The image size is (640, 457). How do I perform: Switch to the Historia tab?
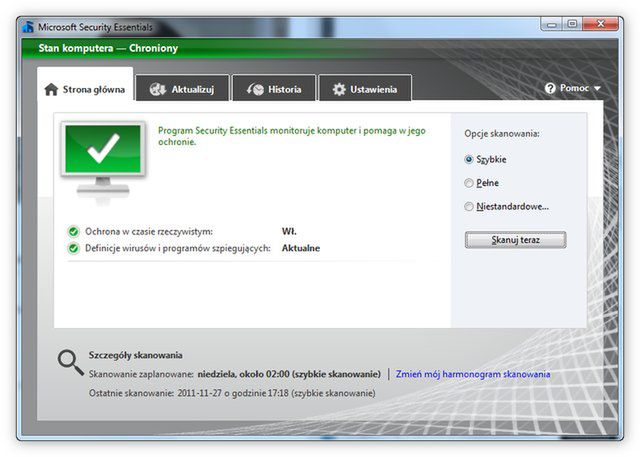pos(274,88)
